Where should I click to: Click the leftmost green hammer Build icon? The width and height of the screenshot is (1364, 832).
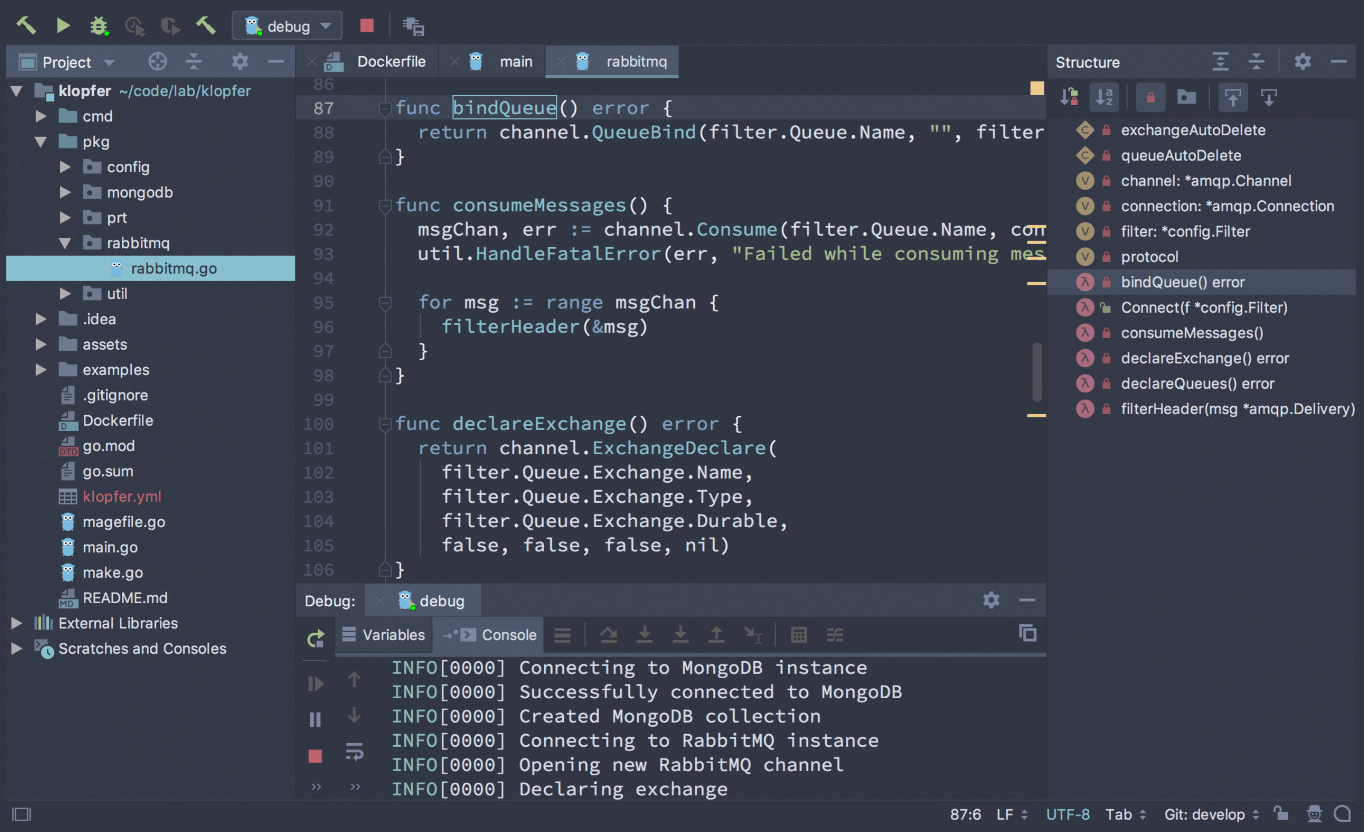tap(26, 25)
